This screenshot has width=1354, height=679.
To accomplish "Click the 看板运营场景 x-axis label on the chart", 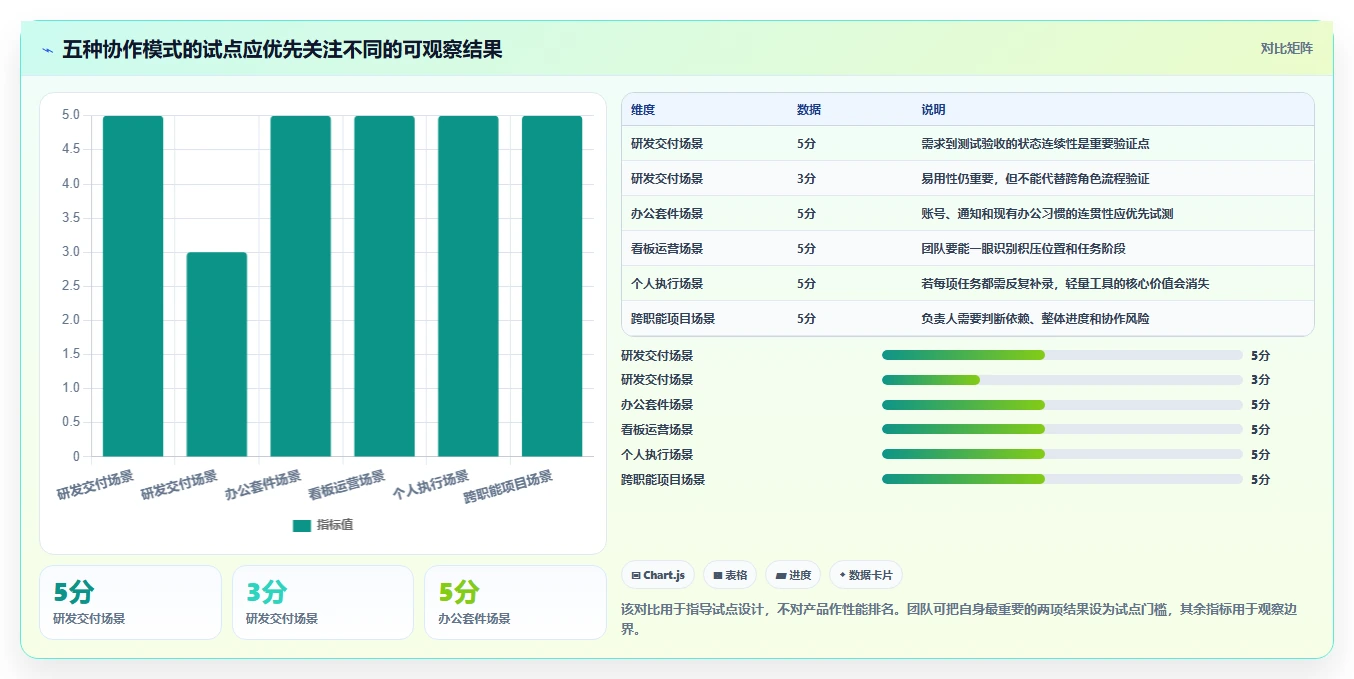I will [x=347, y=485].
